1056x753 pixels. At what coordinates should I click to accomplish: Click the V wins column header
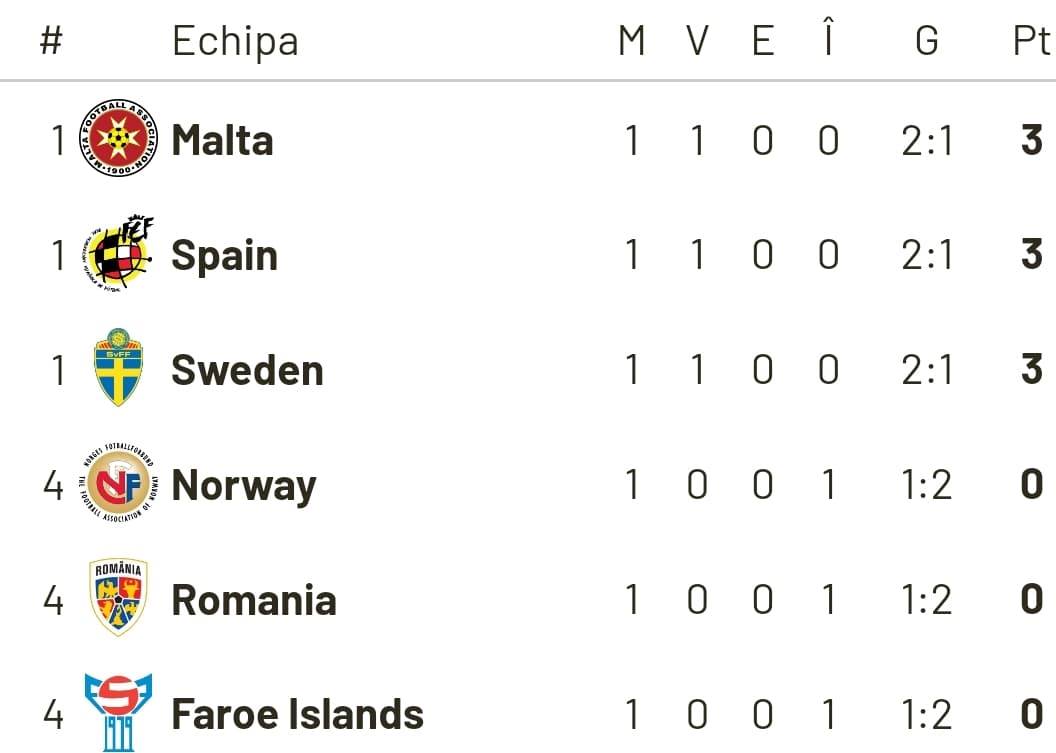point(698,41)
